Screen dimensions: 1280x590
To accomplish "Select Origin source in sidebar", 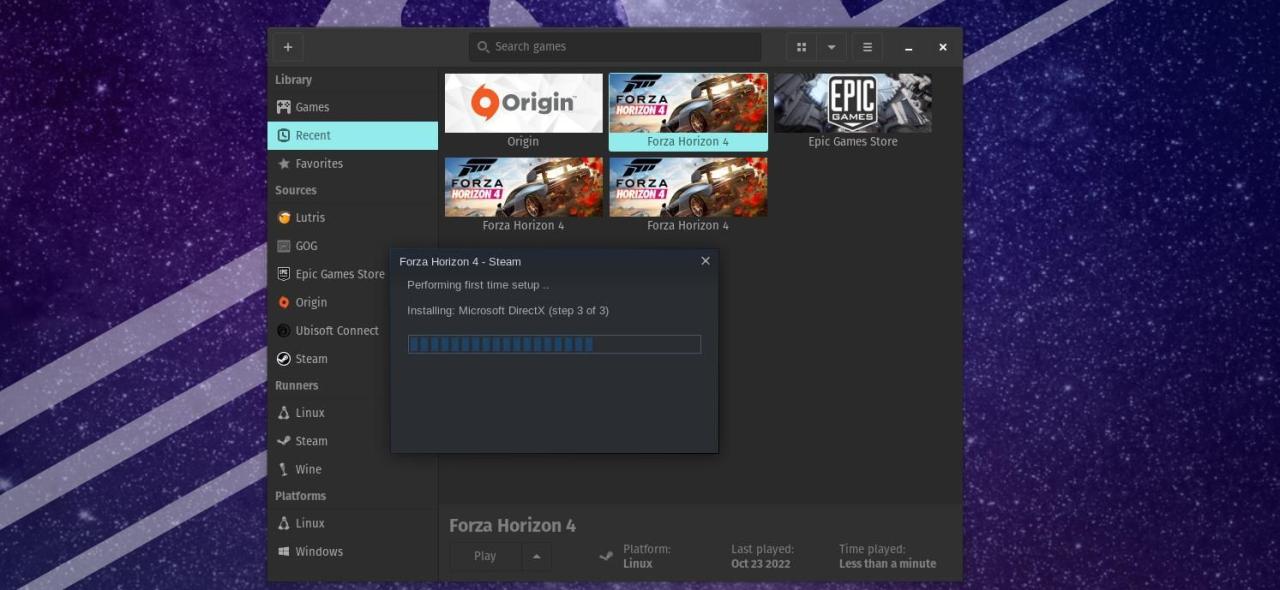I will click(x=330, y=302).
